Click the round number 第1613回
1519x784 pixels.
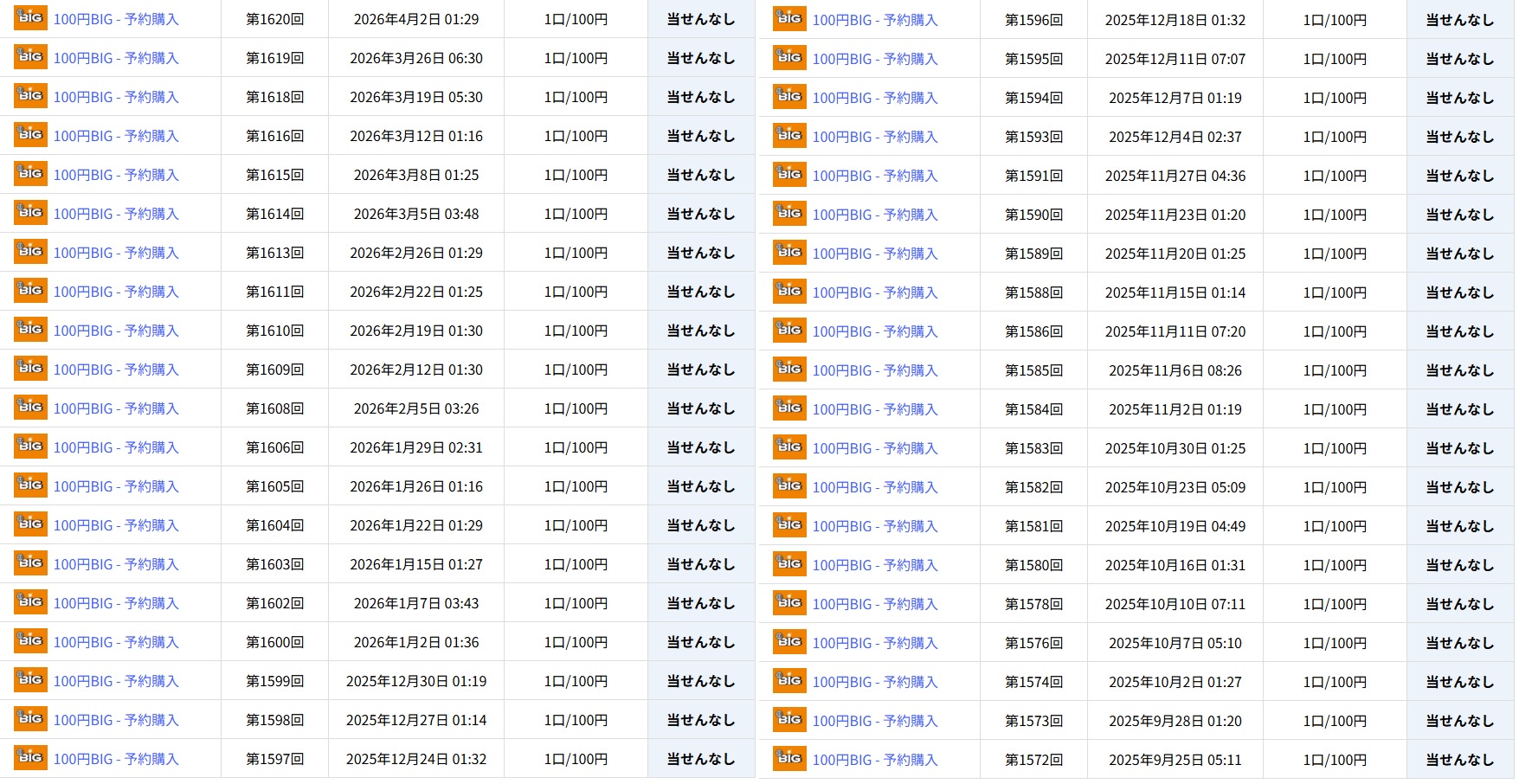point(274,253)
